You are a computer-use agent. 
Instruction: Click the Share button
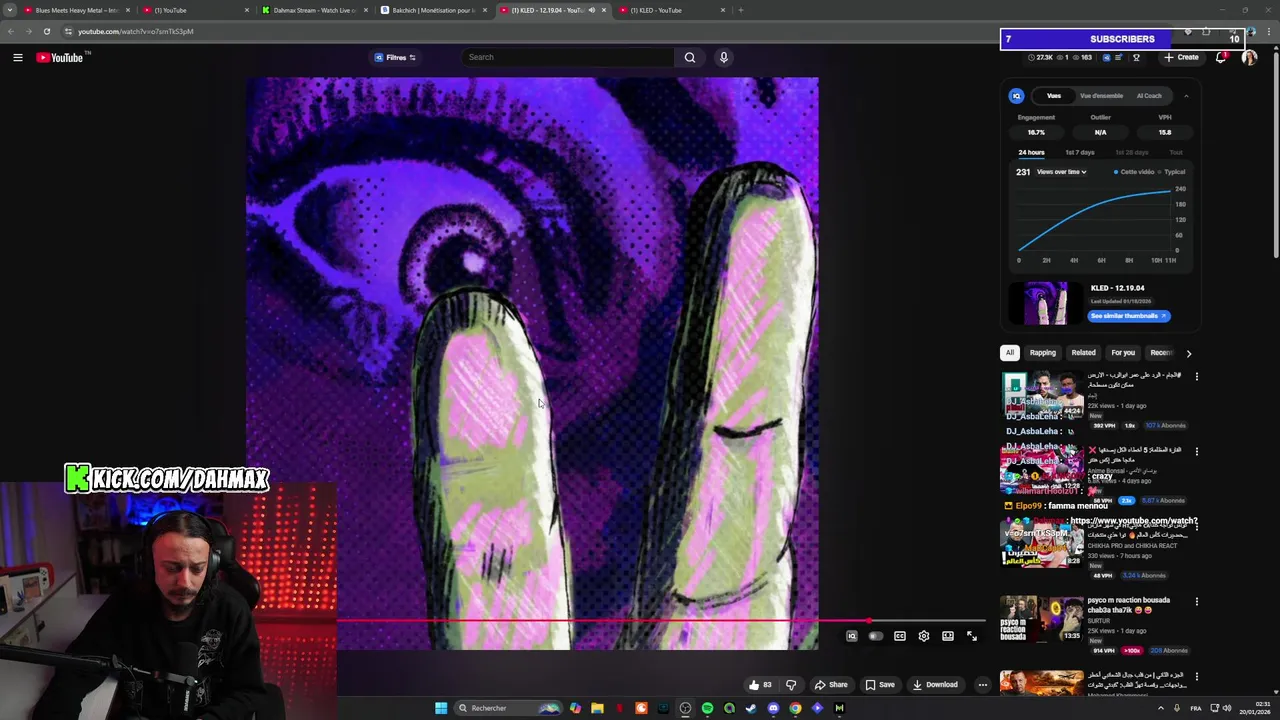(x=831, y=685)
